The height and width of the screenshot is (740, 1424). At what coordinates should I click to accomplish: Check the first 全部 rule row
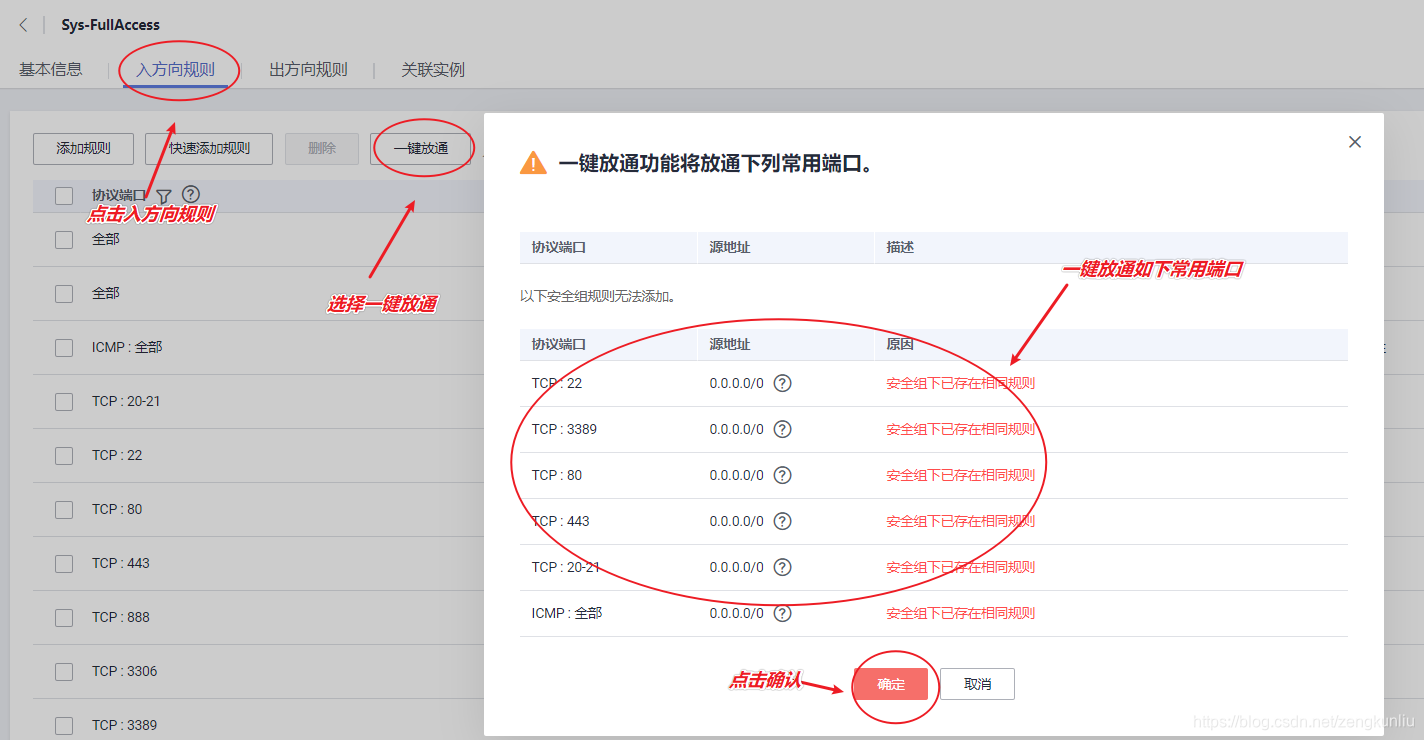tap(64, 240)
